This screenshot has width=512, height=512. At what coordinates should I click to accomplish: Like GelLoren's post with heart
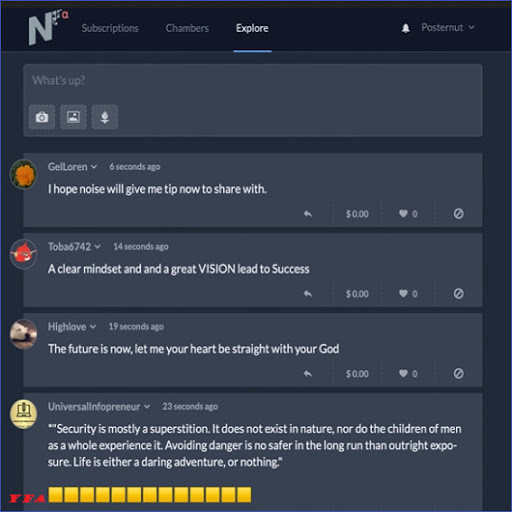(x=403, y=213)
